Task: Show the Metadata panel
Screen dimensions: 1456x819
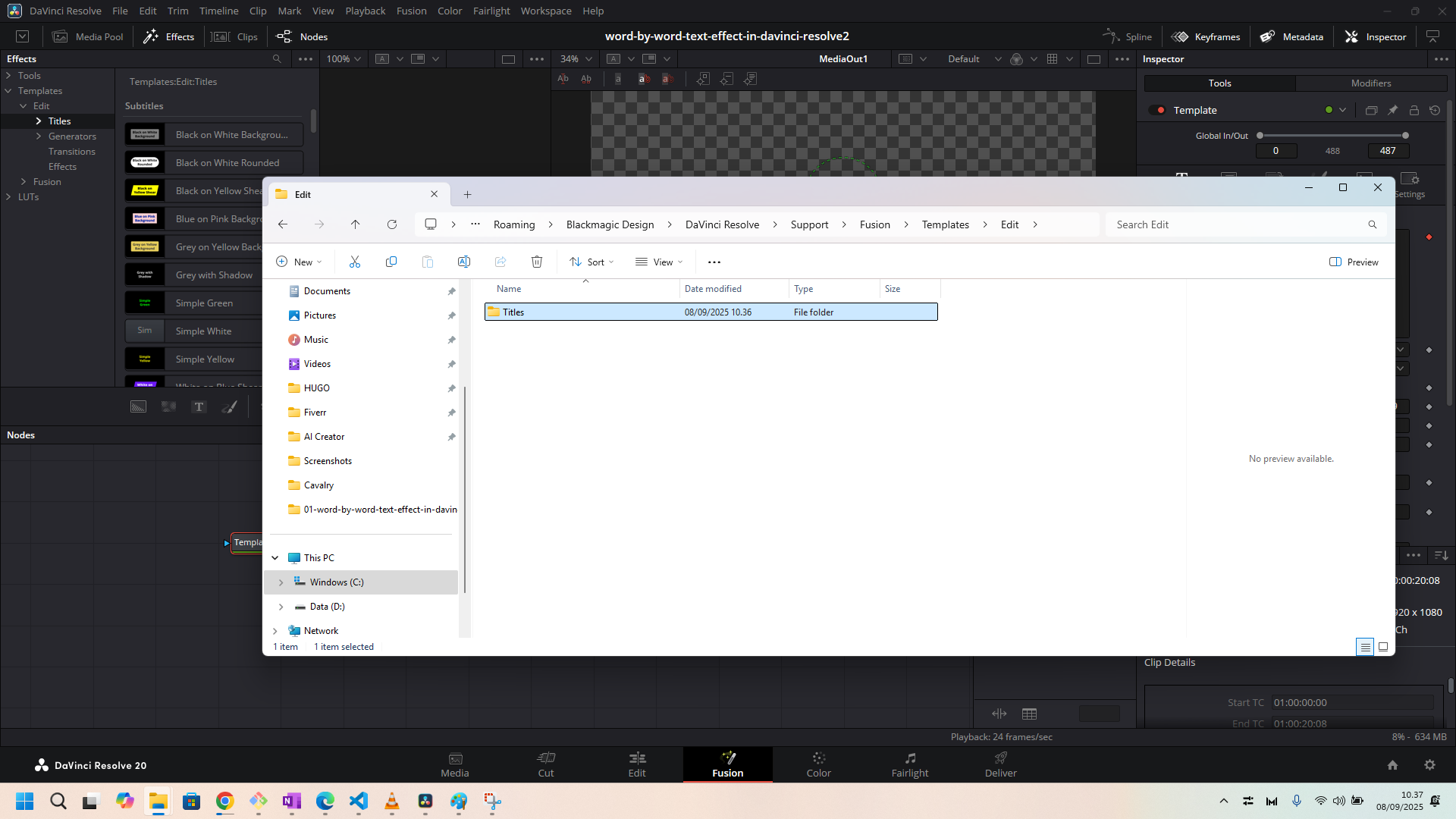Action: pos(1291,36)
